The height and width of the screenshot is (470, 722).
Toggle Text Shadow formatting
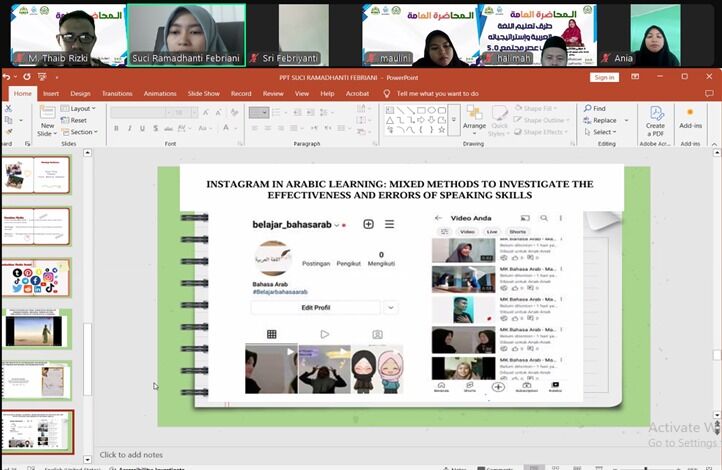156,128
